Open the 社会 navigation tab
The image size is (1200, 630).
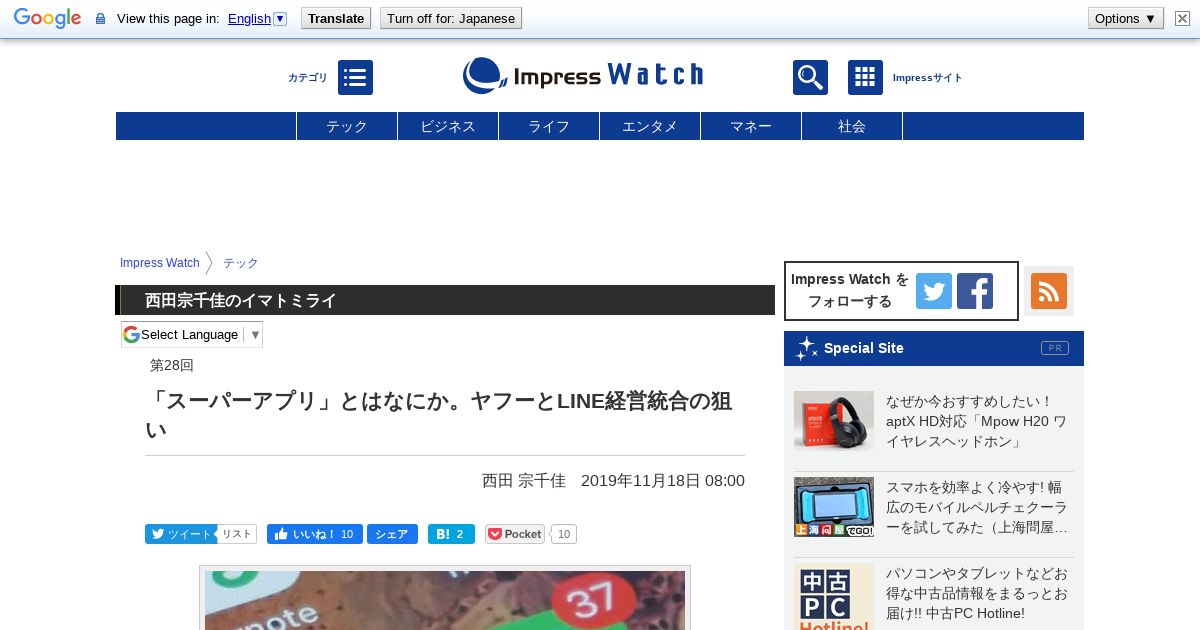pos(852,126)
